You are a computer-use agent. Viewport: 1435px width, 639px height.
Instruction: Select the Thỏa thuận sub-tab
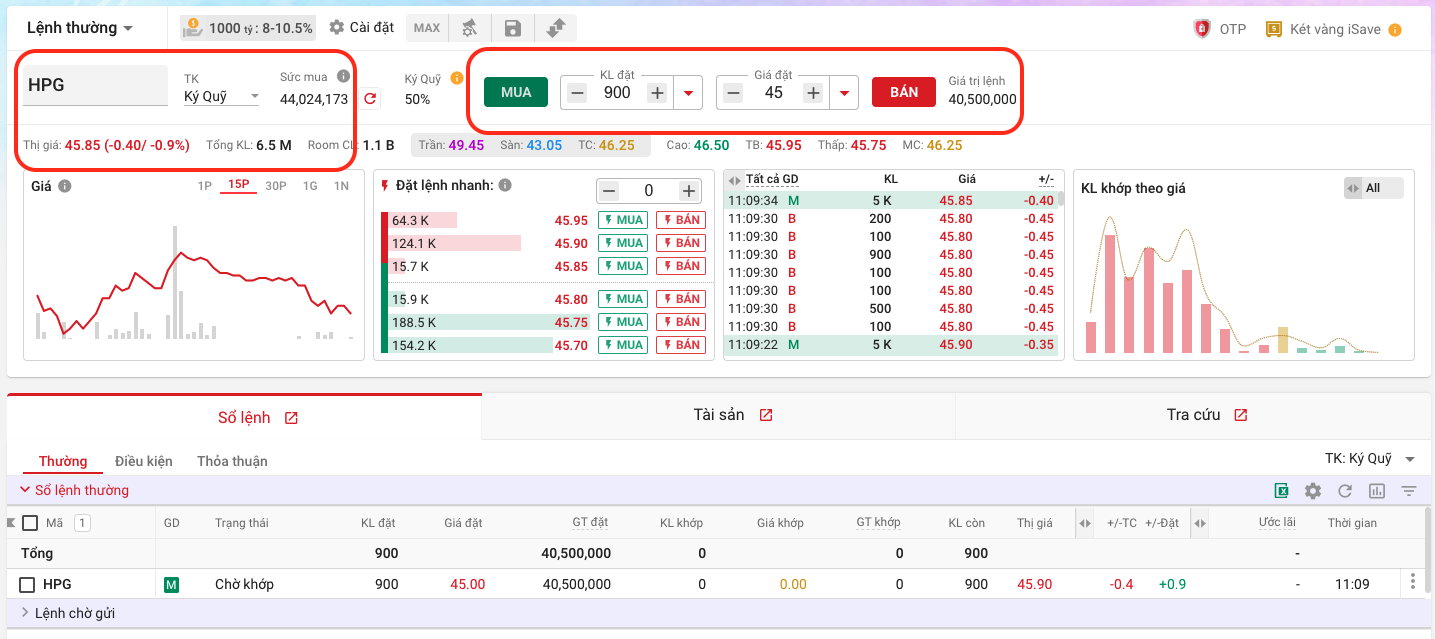pos(232,461)
